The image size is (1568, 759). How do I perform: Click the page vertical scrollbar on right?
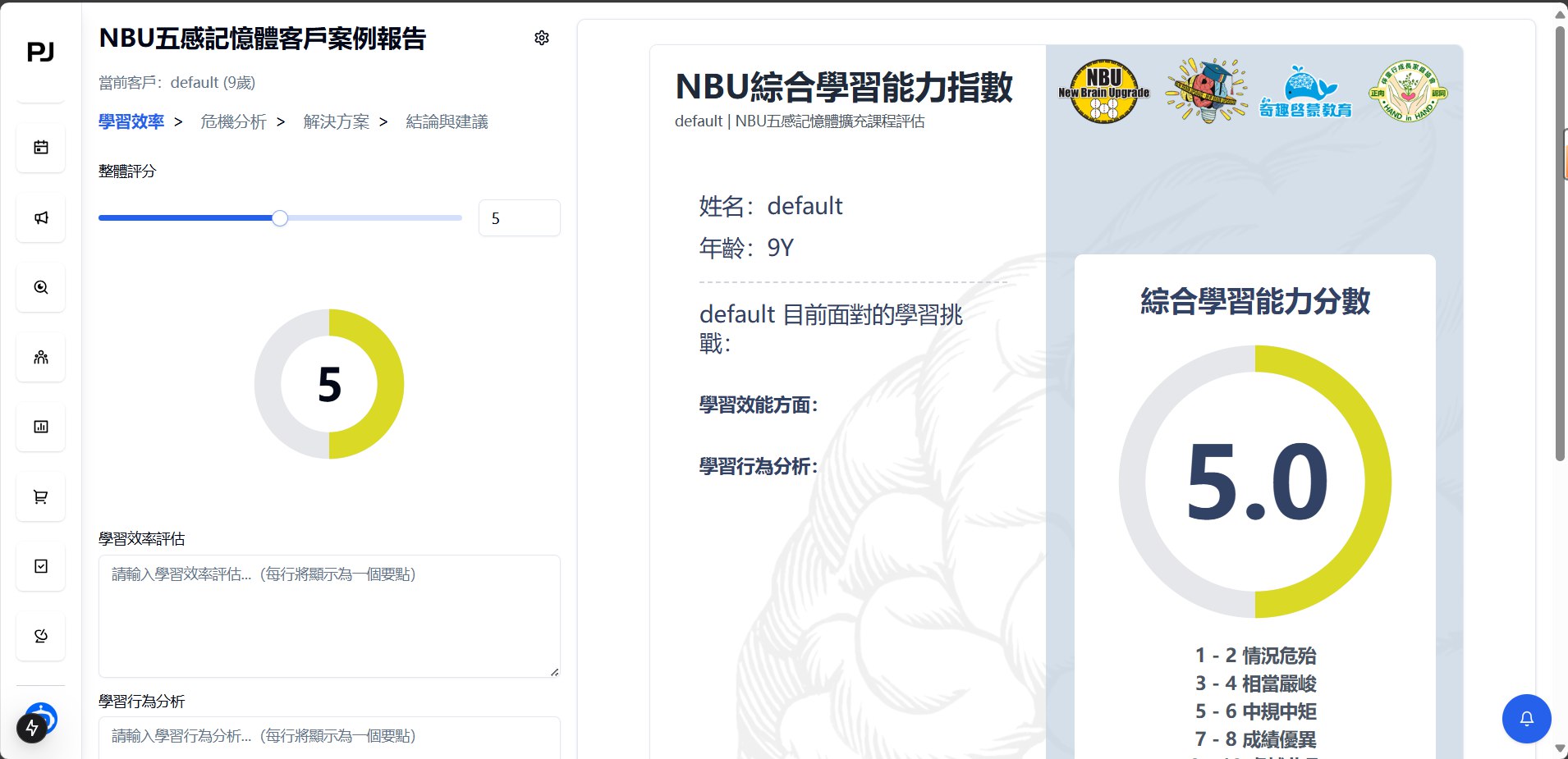pos(1560,246)
